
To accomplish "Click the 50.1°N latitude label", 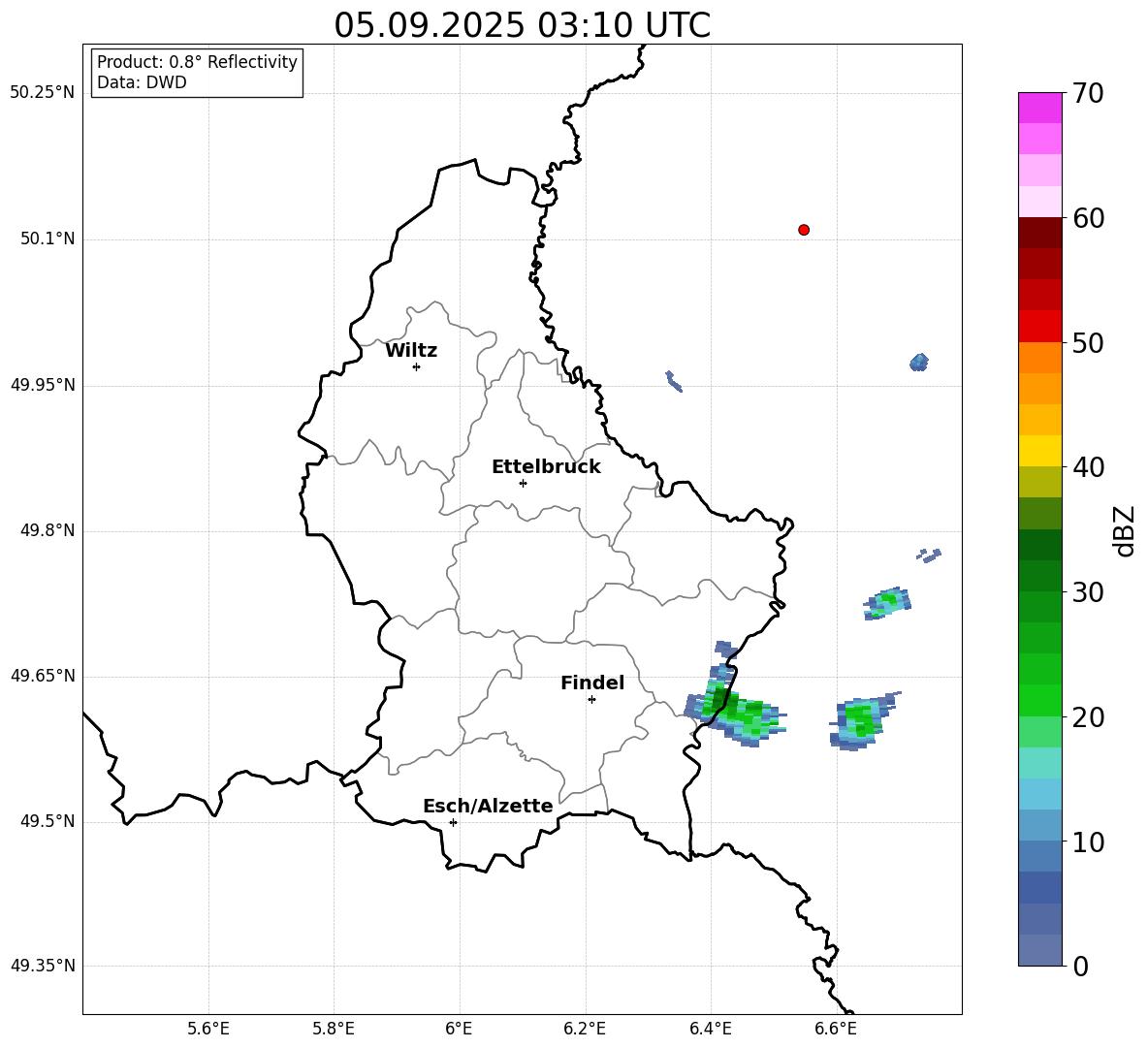I will (x=48, y=239).
